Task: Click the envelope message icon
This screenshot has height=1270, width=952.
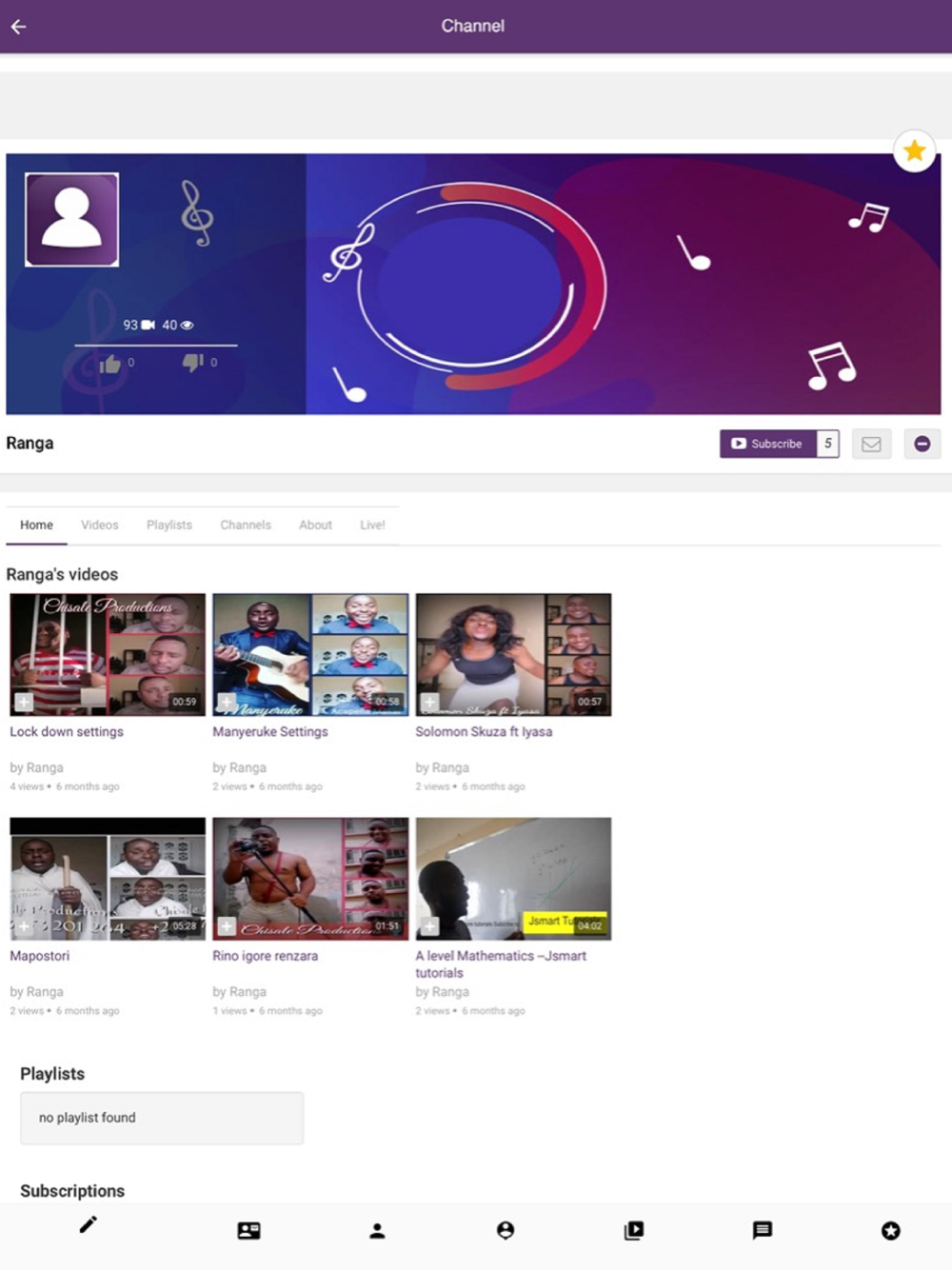Action: (x=871, y=444)
